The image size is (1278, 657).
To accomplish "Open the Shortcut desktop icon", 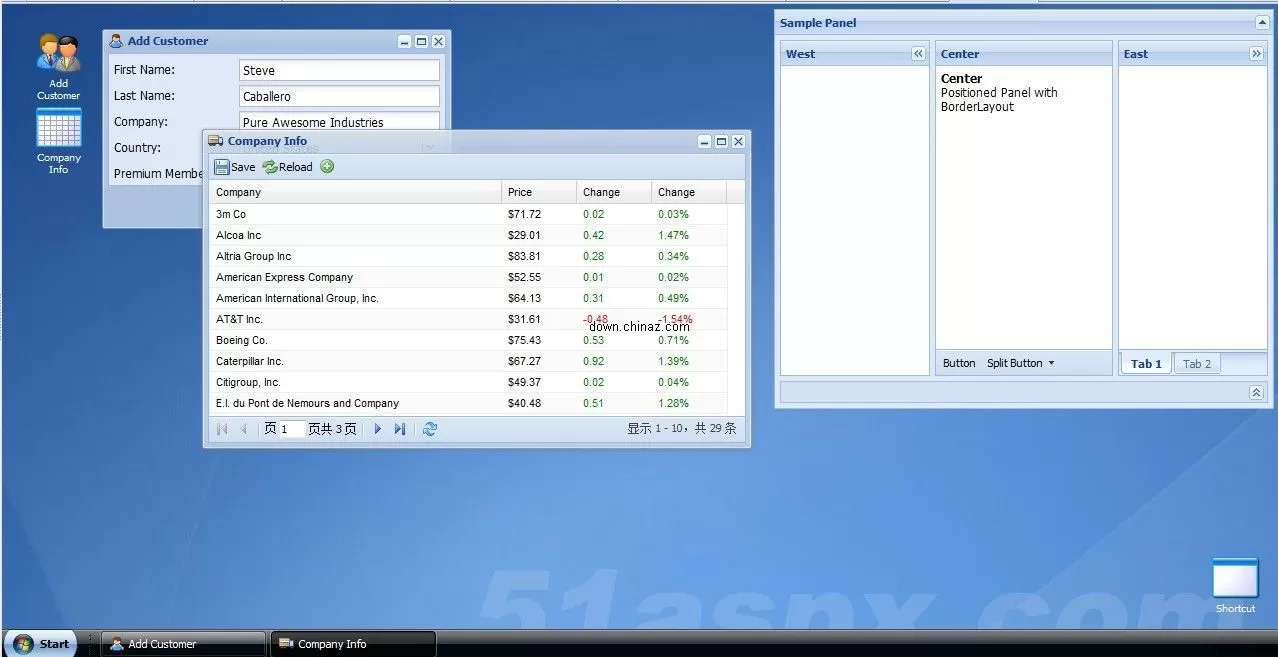I will [1235, 586].
